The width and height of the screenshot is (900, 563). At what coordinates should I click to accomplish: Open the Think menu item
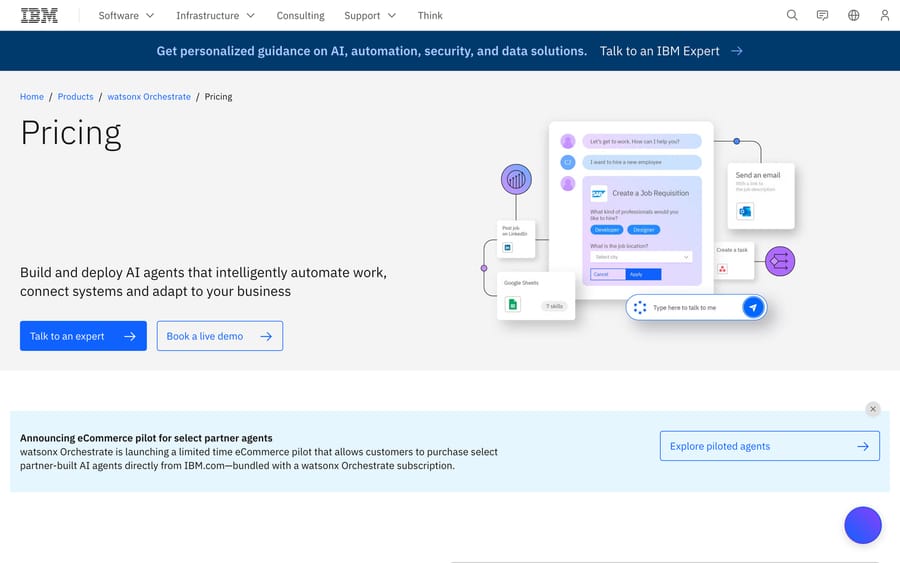(430, 15)
